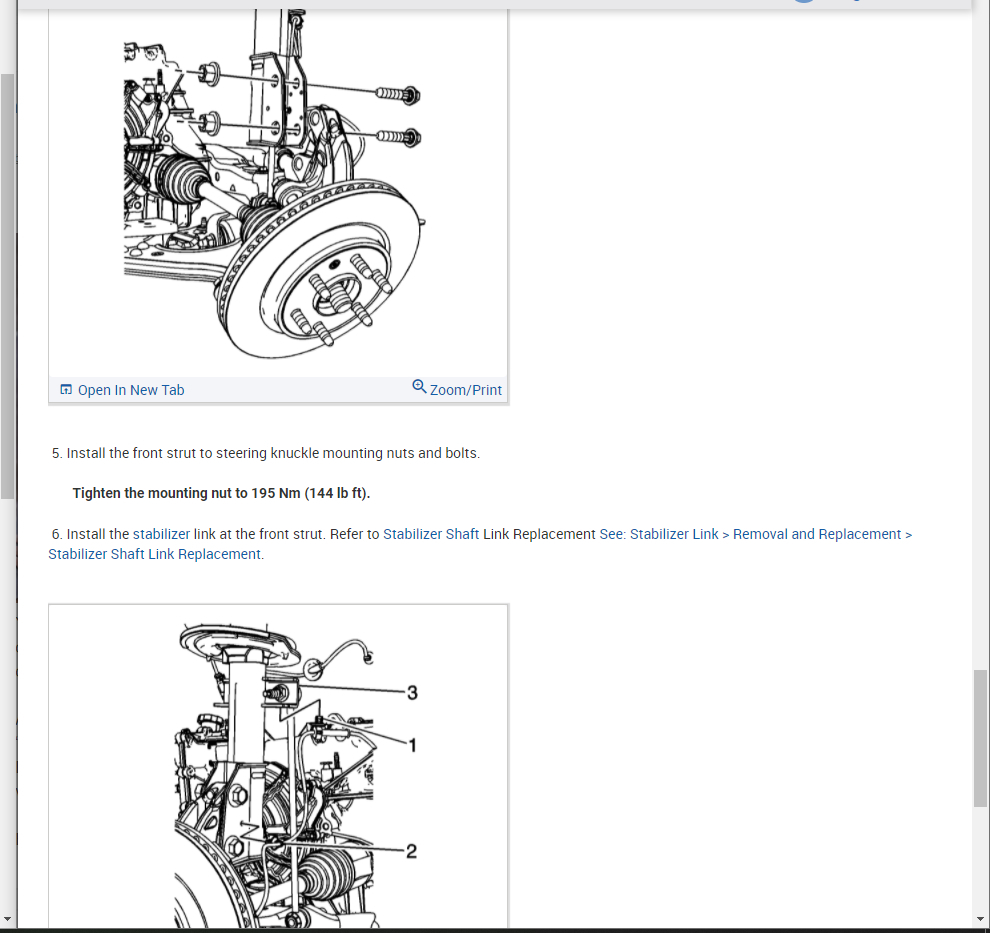990x933 pixels.
Task: Click the Open In New Tab icon
Action: coord(66,389)
